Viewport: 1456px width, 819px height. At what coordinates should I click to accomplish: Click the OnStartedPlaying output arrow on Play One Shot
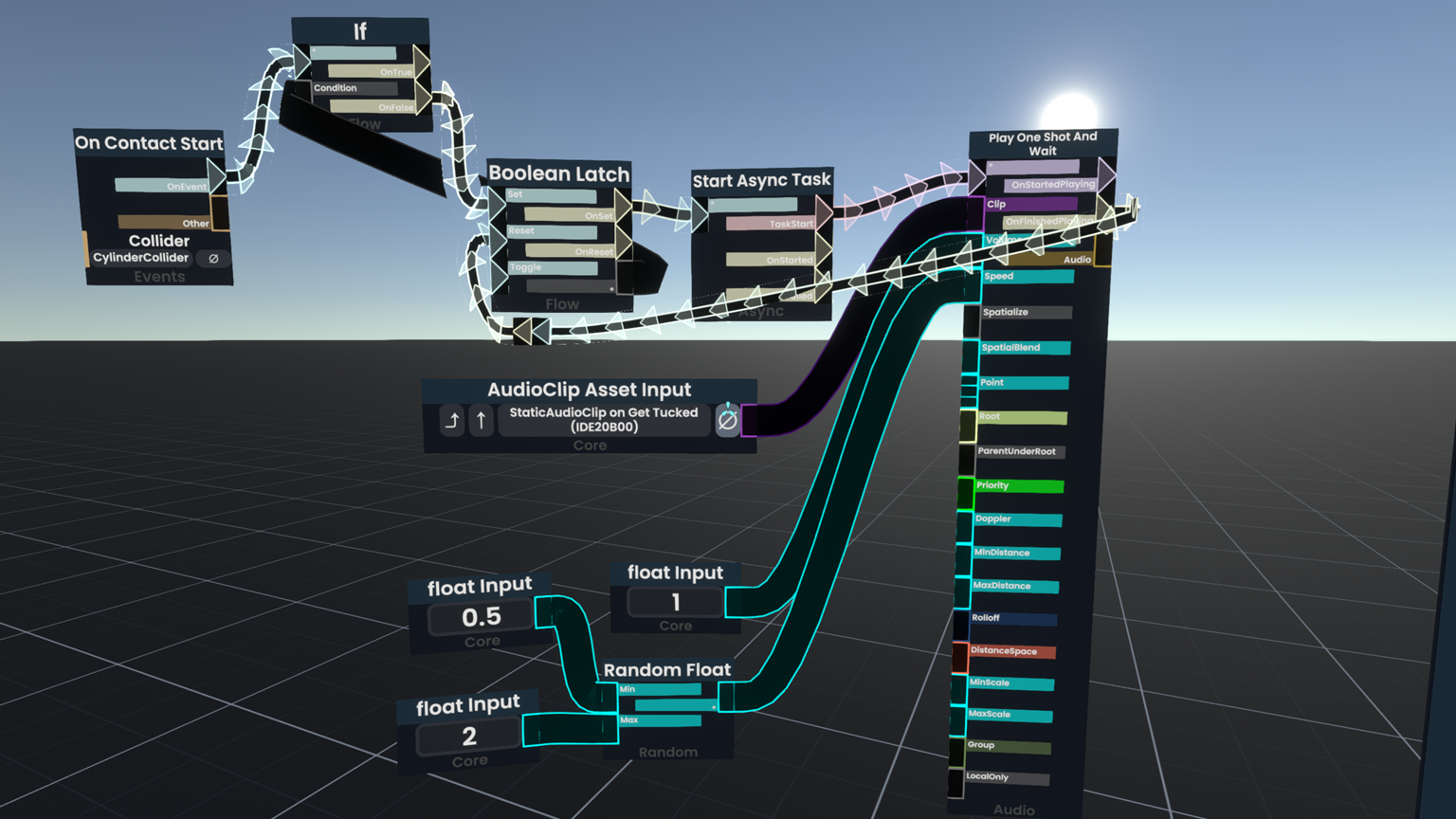(1105, 176)
